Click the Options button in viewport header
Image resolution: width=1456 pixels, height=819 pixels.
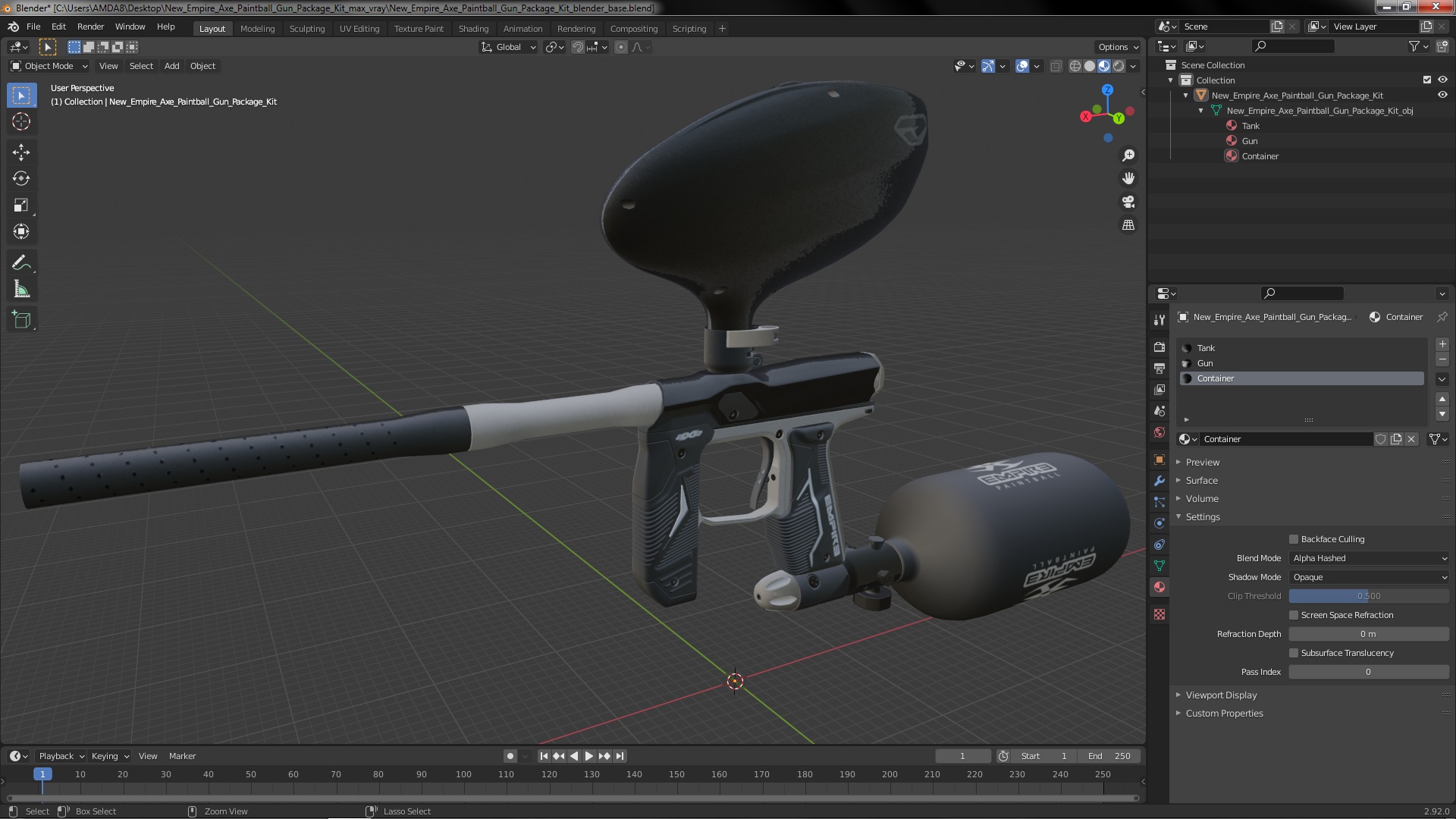1118,47
